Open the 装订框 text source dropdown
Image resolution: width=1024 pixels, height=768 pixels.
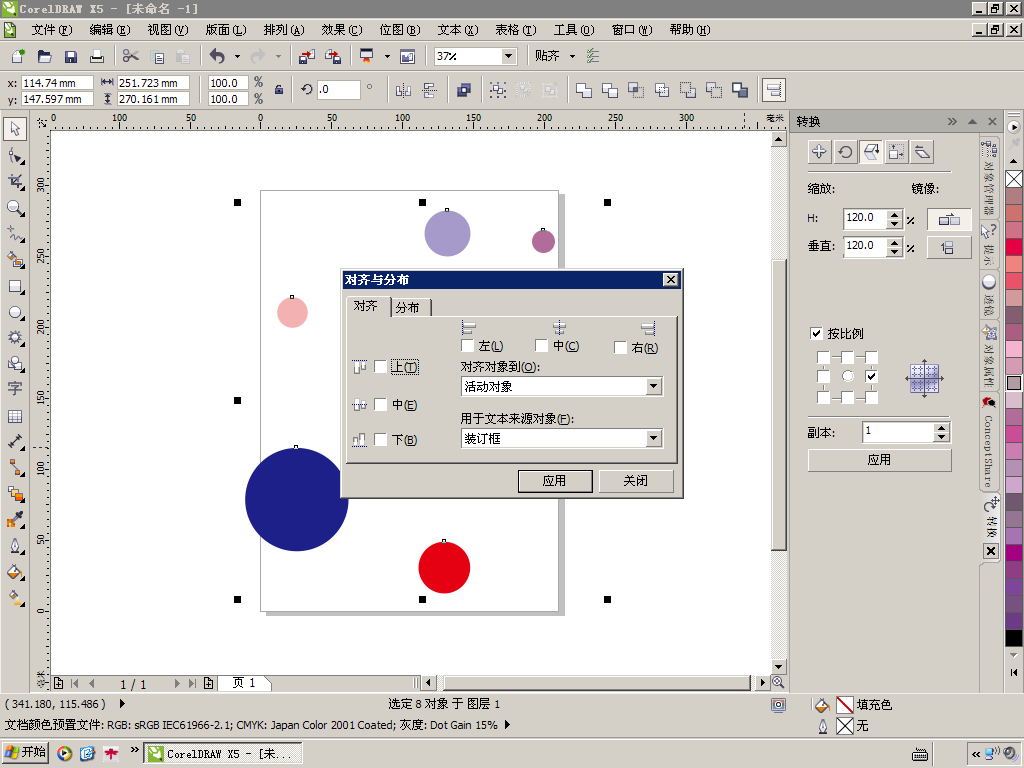pos(654,439)
